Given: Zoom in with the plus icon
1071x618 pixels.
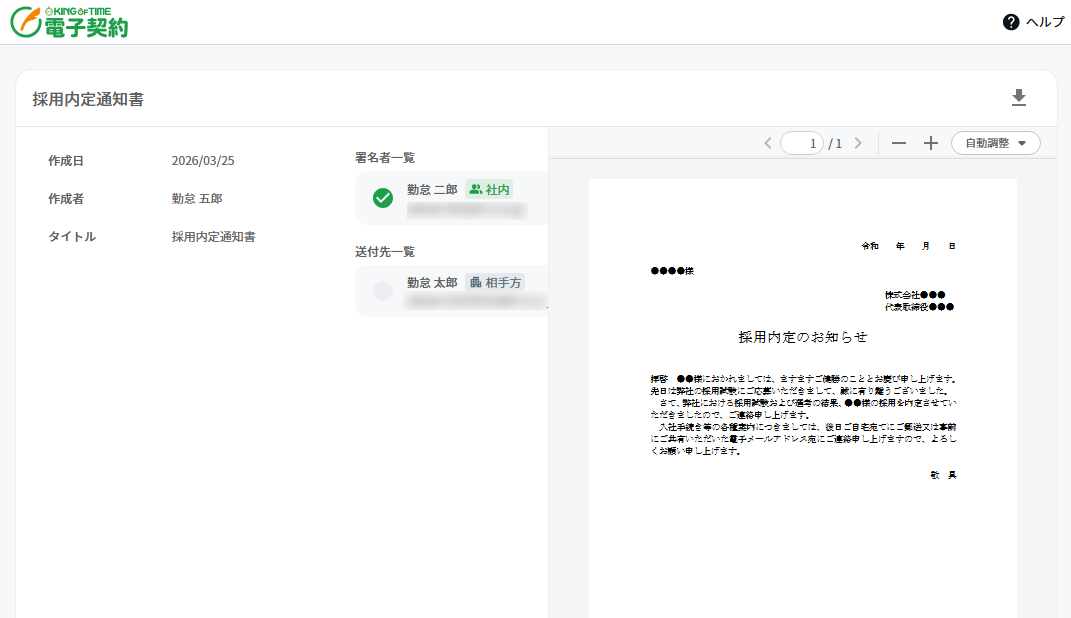Looking at the screenshot, I should coord(930,143).
